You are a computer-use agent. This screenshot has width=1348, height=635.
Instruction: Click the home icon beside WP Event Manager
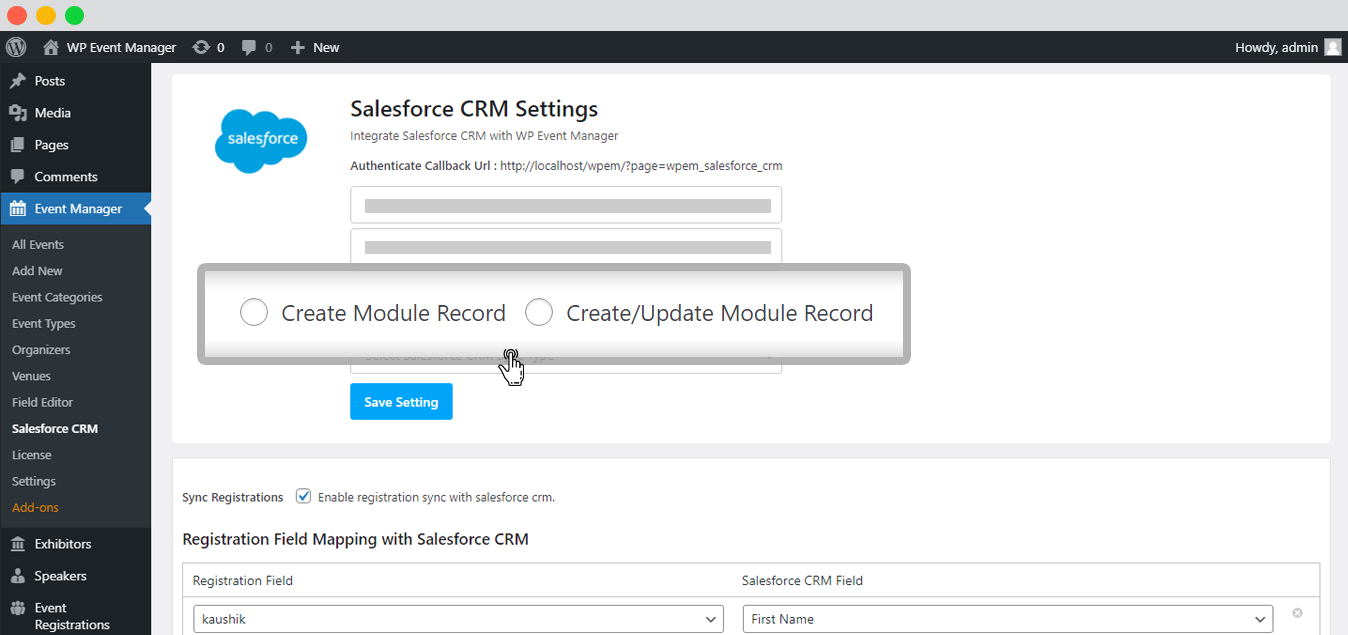click(51, 47)
